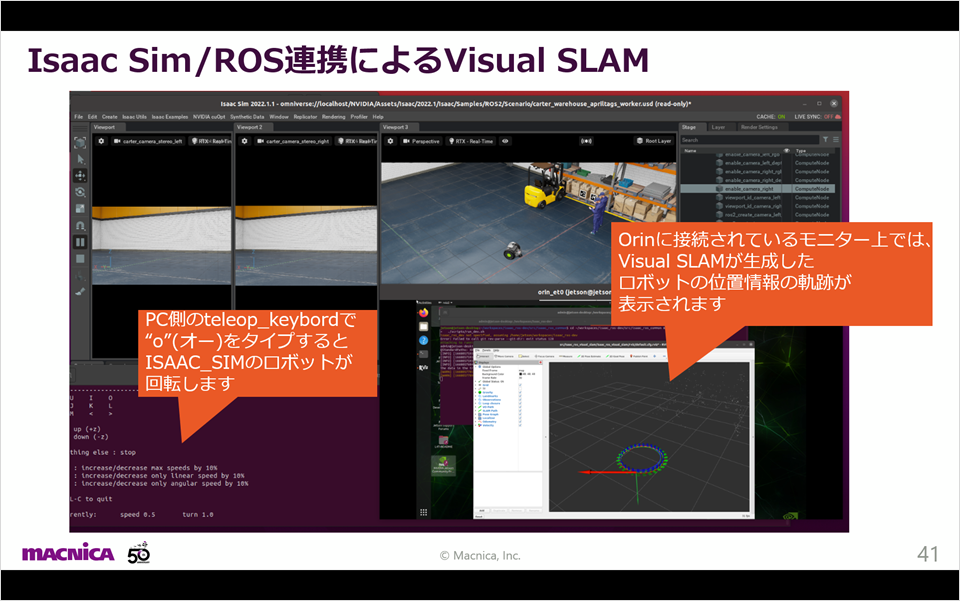
Task: Expand Global Options in RViz Displays tree
Action: tap(476, 367)
